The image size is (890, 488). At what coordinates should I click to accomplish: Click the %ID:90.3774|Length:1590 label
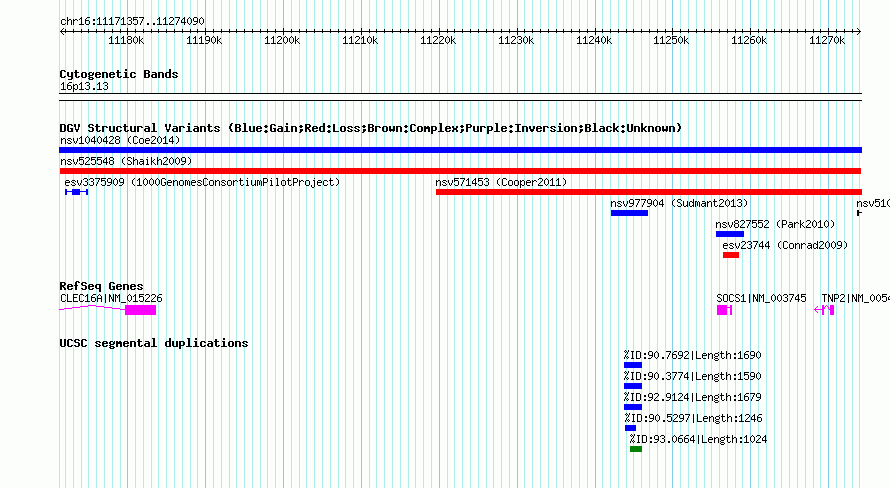[692, 376]
